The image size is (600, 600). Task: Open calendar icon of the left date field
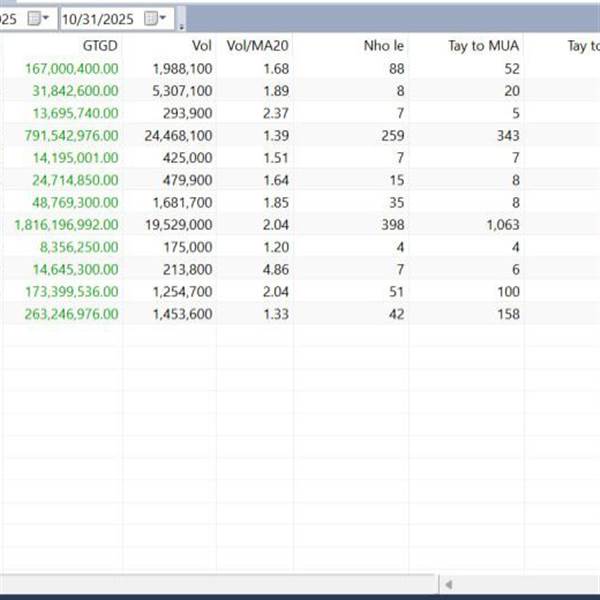point(37,18)
